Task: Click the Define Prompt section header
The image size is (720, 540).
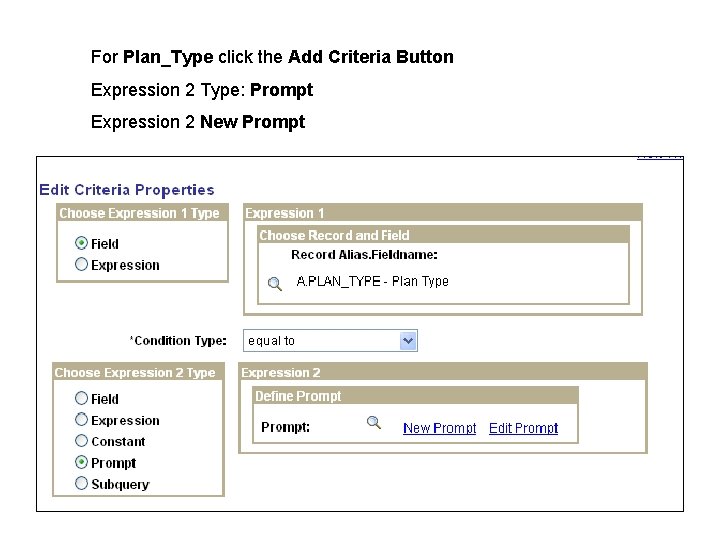Action: (x=298, y=396)
